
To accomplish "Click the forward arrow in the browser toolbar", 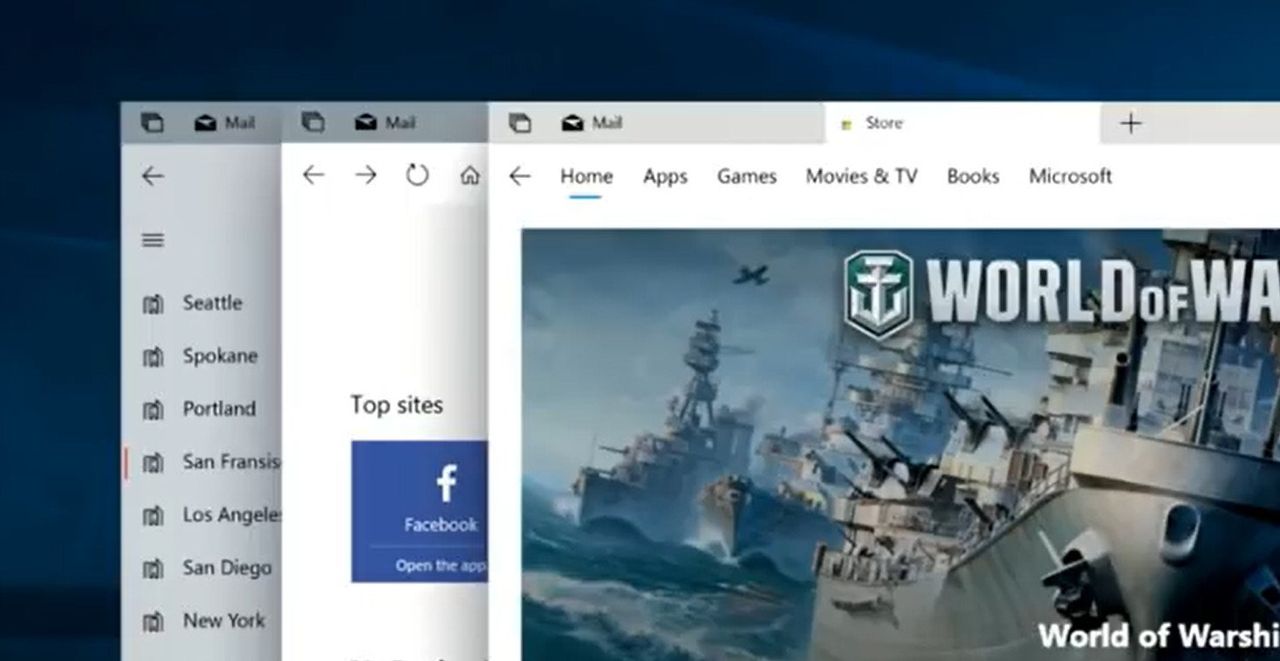I will [x=366, y=176].
